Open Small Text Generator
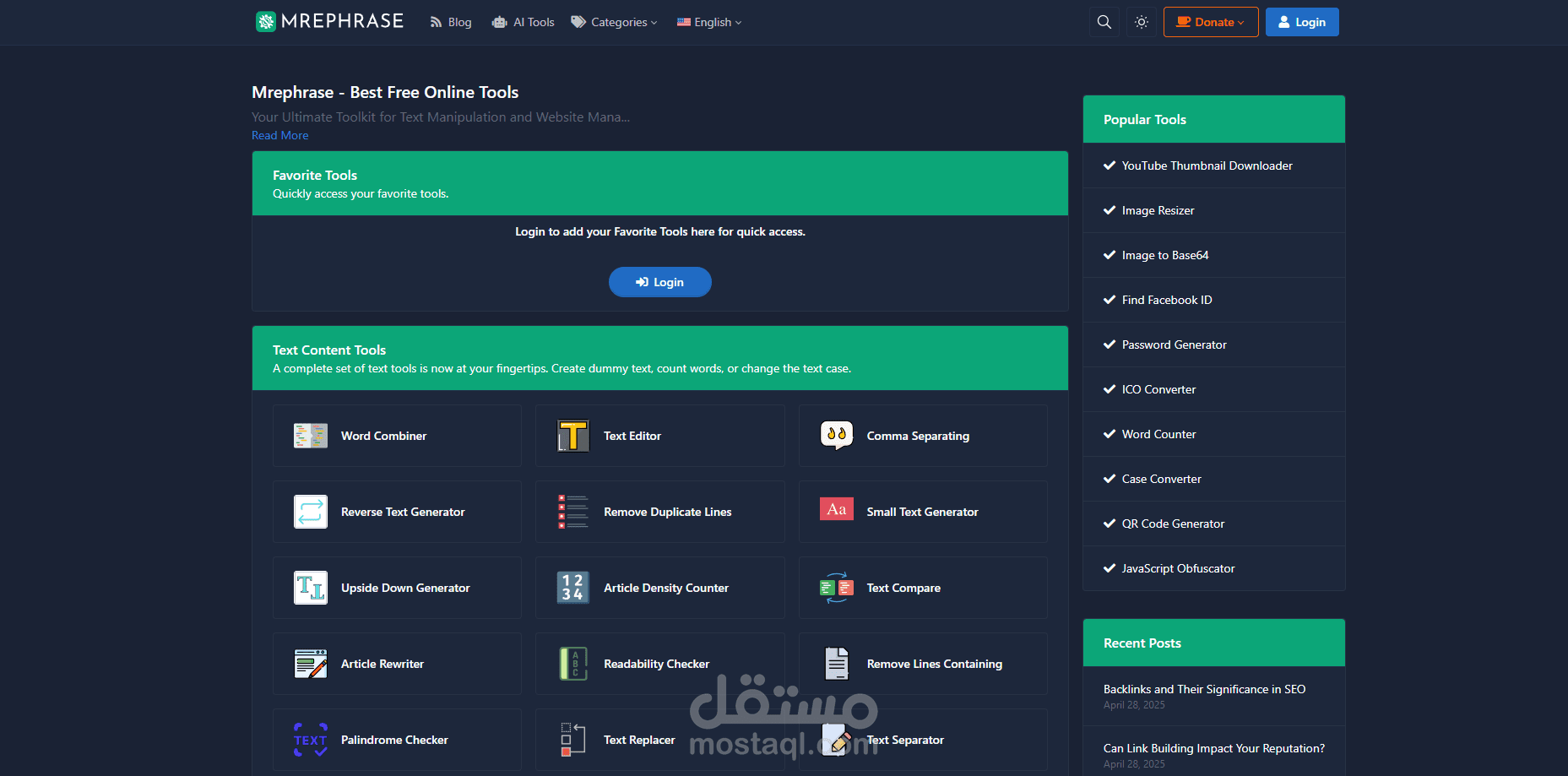The height and width of the screenshot is (776, 1568). pos(923,512)
